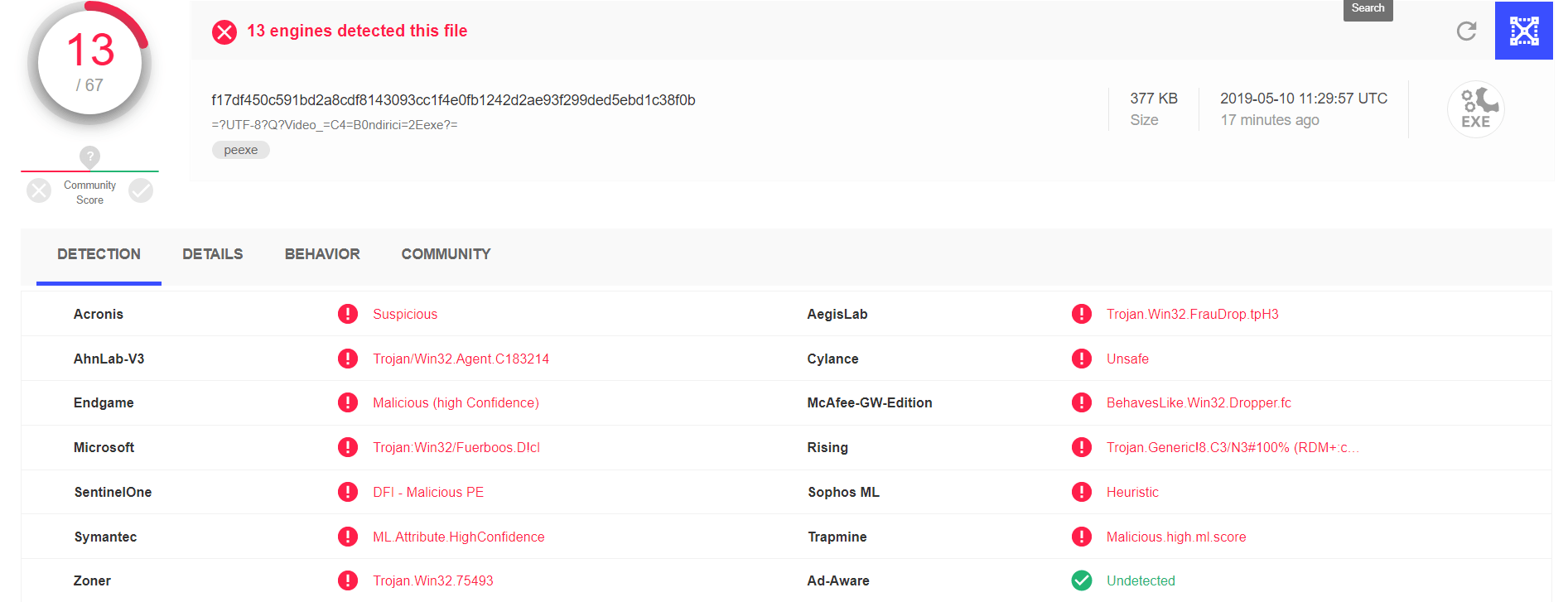Screen dimensions: 1568x602
Task: Click BehavesLike.Win32.Dropper.fc result
Action: point(1199,402)
